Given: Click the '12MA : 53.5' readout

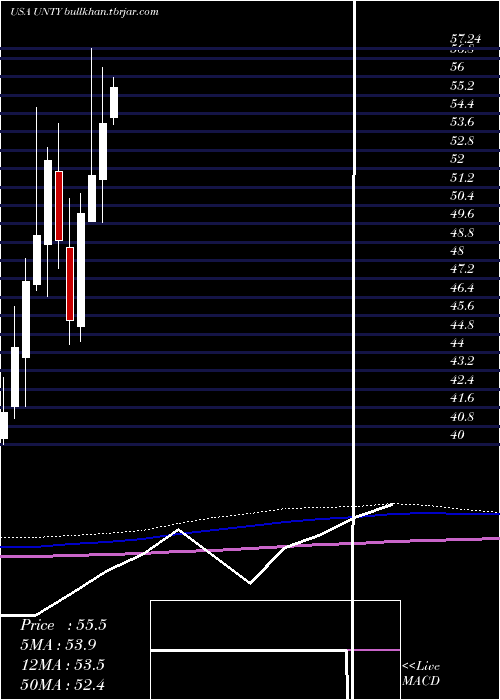Looking at the screenshot, I should tap(63, 665).
